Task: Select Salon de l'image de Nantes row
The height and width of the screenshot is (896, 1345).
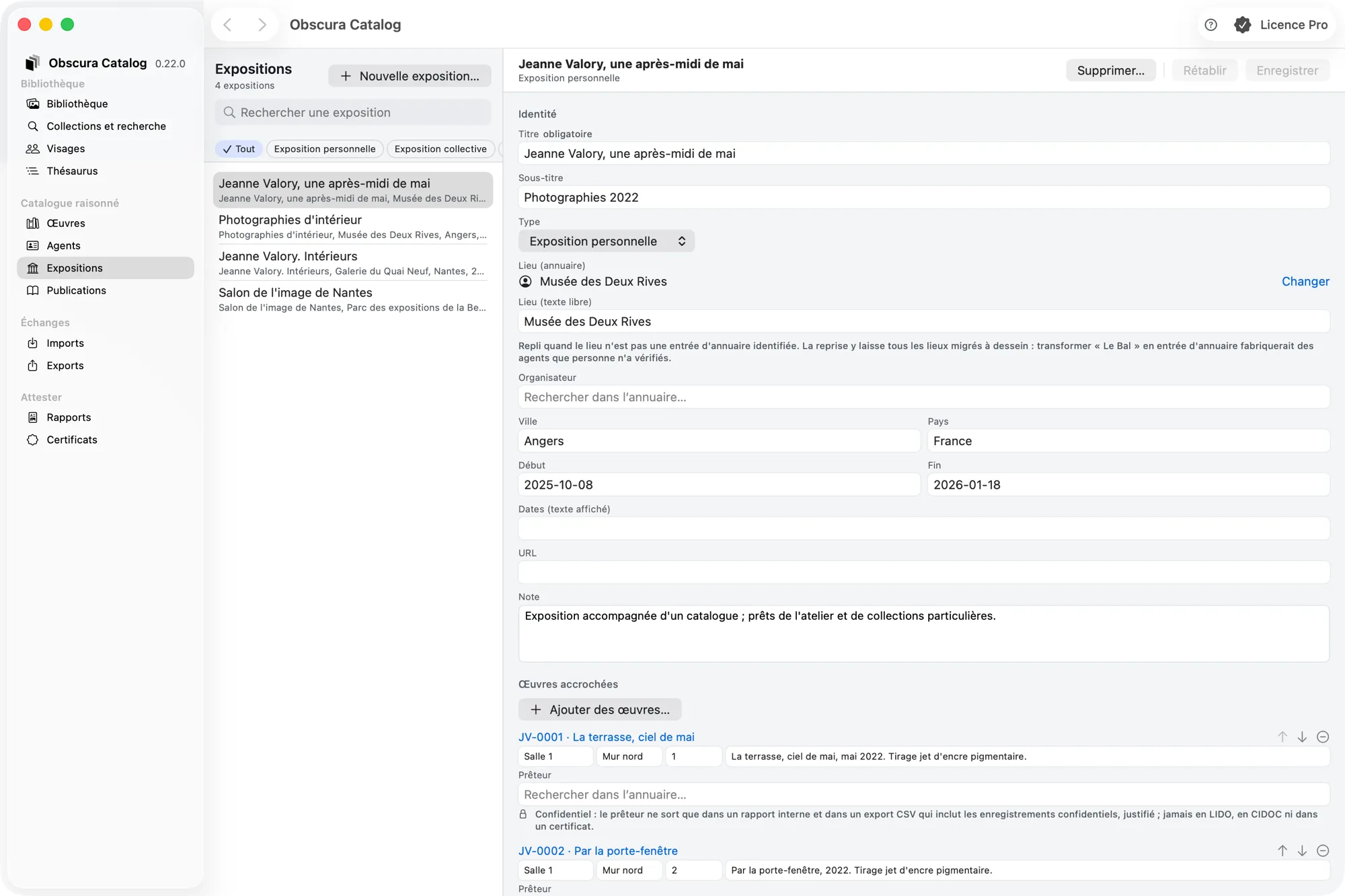Action: 353,299
